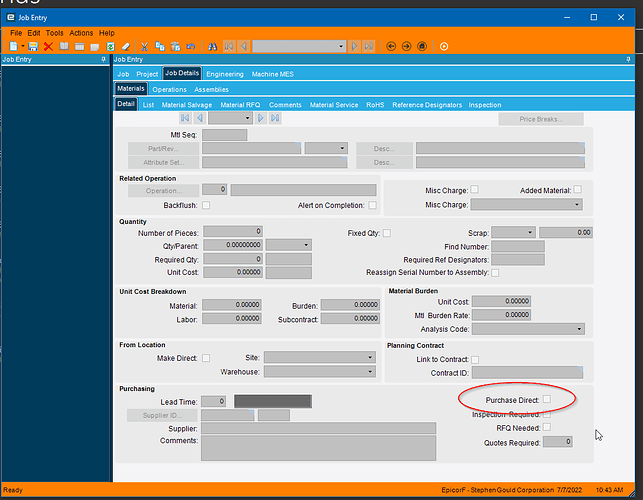Open the Analysis Code dropdown
Viewport: 643px width, 500px height.
579,329
